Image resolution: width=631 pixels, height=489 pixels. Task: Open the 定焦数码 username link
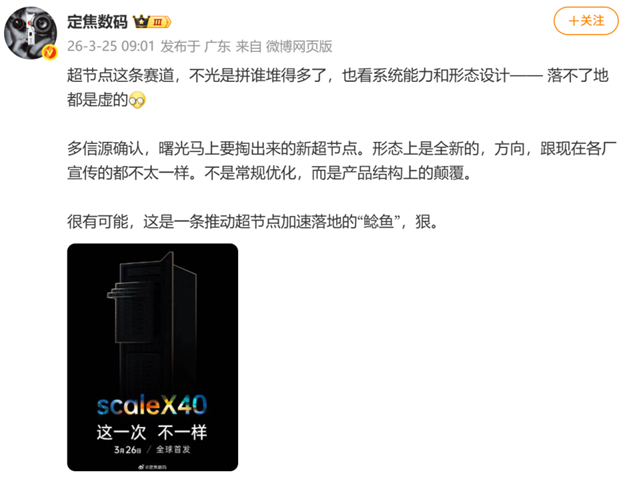[x=97, y=22]
